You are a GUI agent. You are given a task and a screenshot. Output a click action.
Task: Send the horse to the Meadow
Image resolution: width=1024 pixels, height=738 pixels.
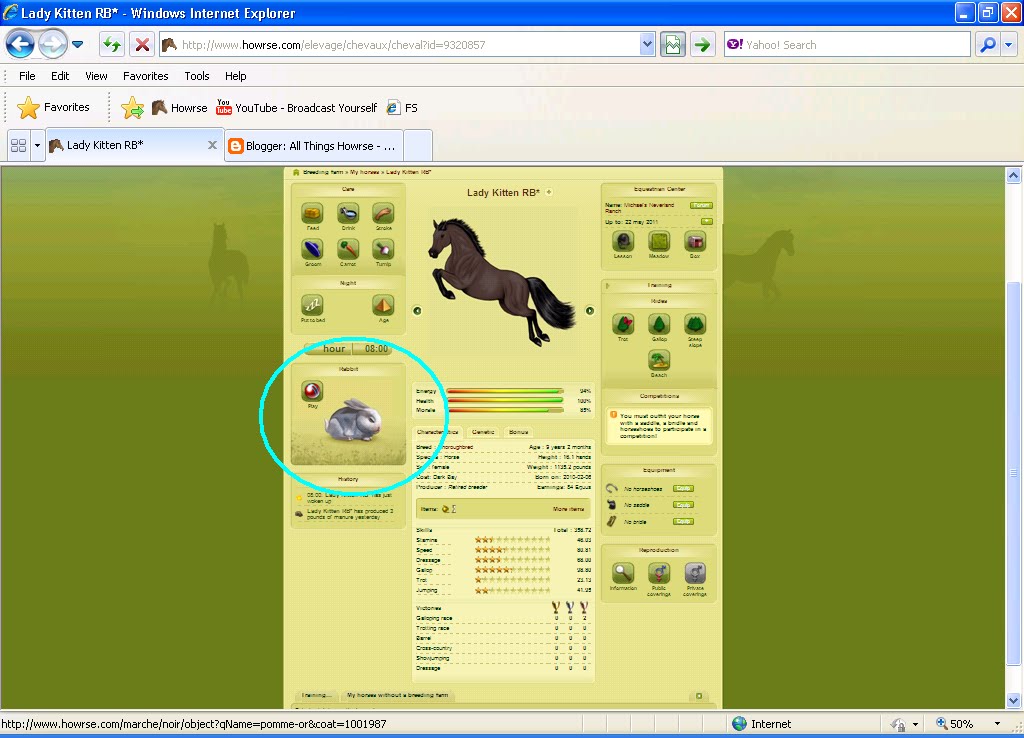[658, 243]
